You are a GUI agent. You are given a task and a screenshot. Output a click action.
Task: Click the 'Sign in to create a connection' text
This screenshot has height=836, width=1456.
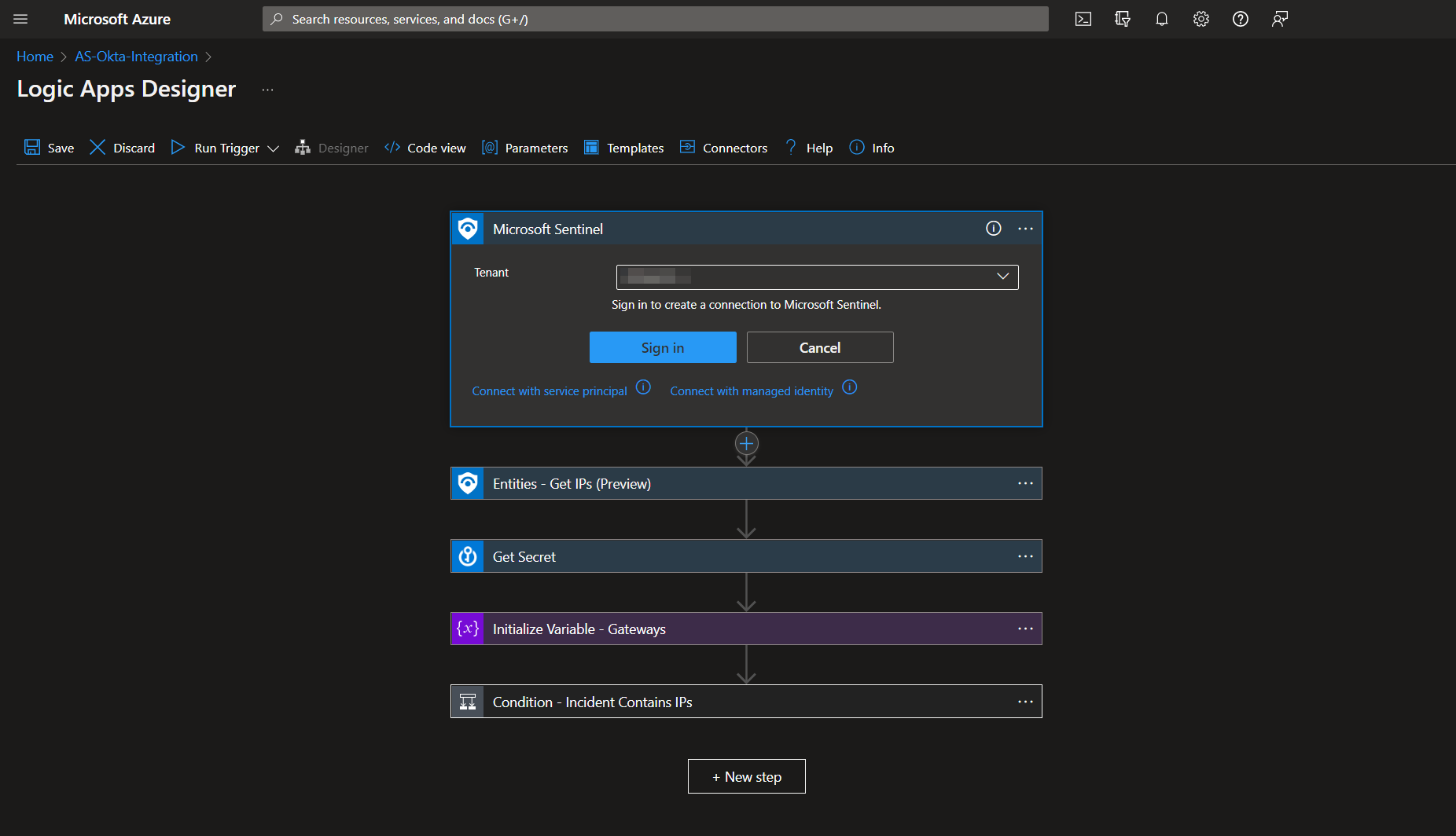pos(746,305)
